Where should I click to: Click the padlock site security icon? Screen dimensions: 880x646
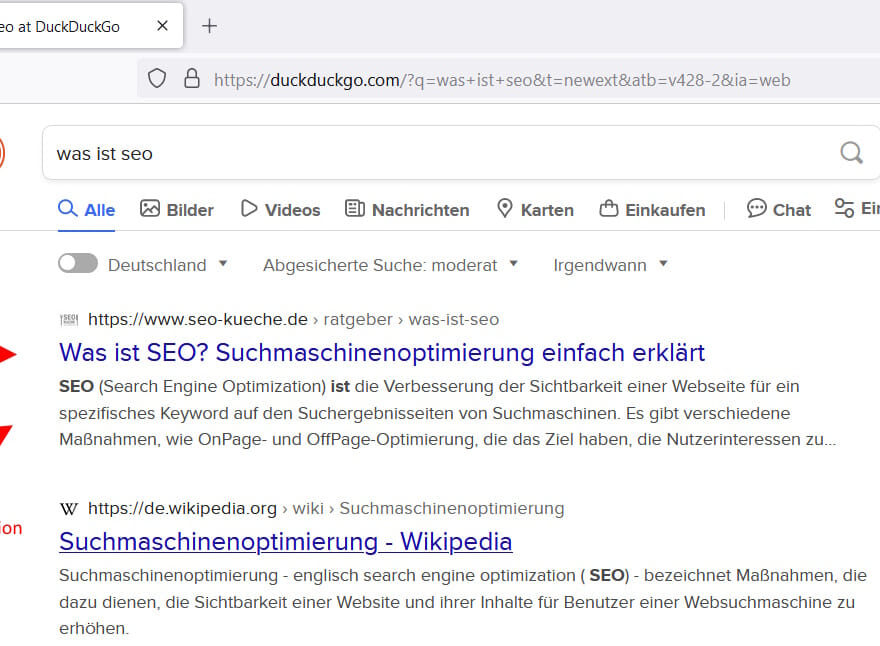click(x=192, y=79)
